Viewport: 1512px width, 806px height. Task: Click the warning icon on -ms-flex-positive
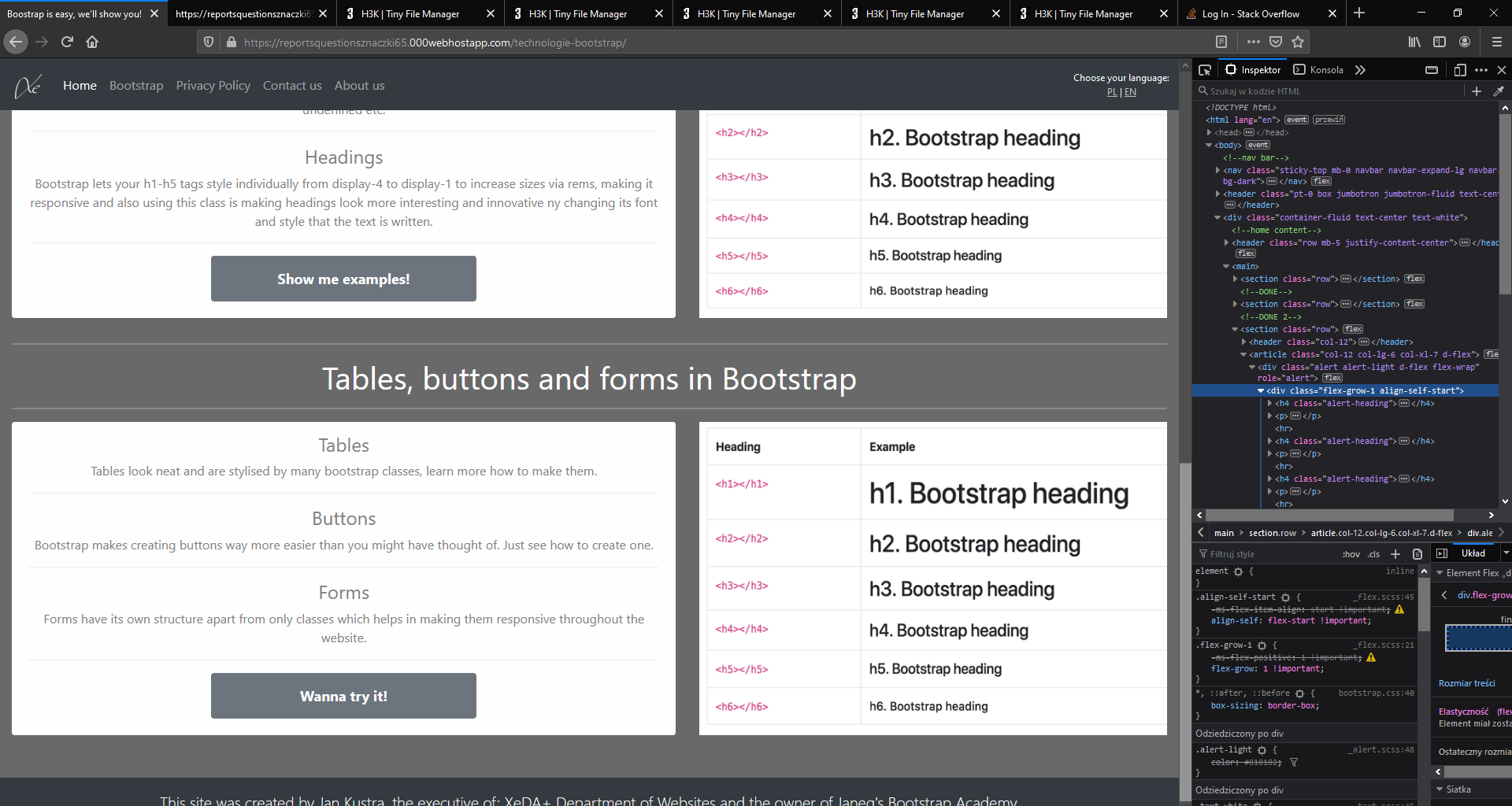1371,657
